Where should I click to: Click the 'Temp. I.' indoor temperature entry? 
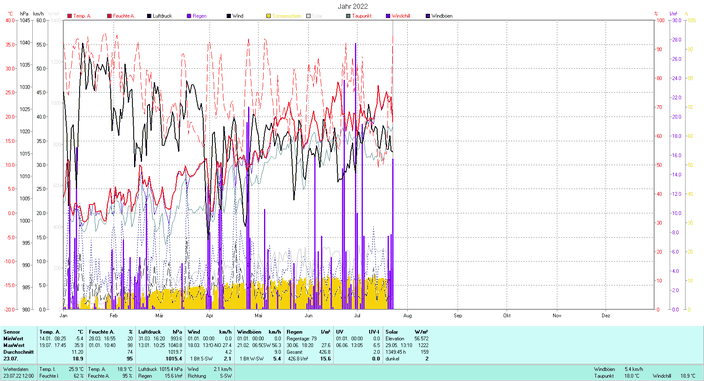tap(47, 369)
